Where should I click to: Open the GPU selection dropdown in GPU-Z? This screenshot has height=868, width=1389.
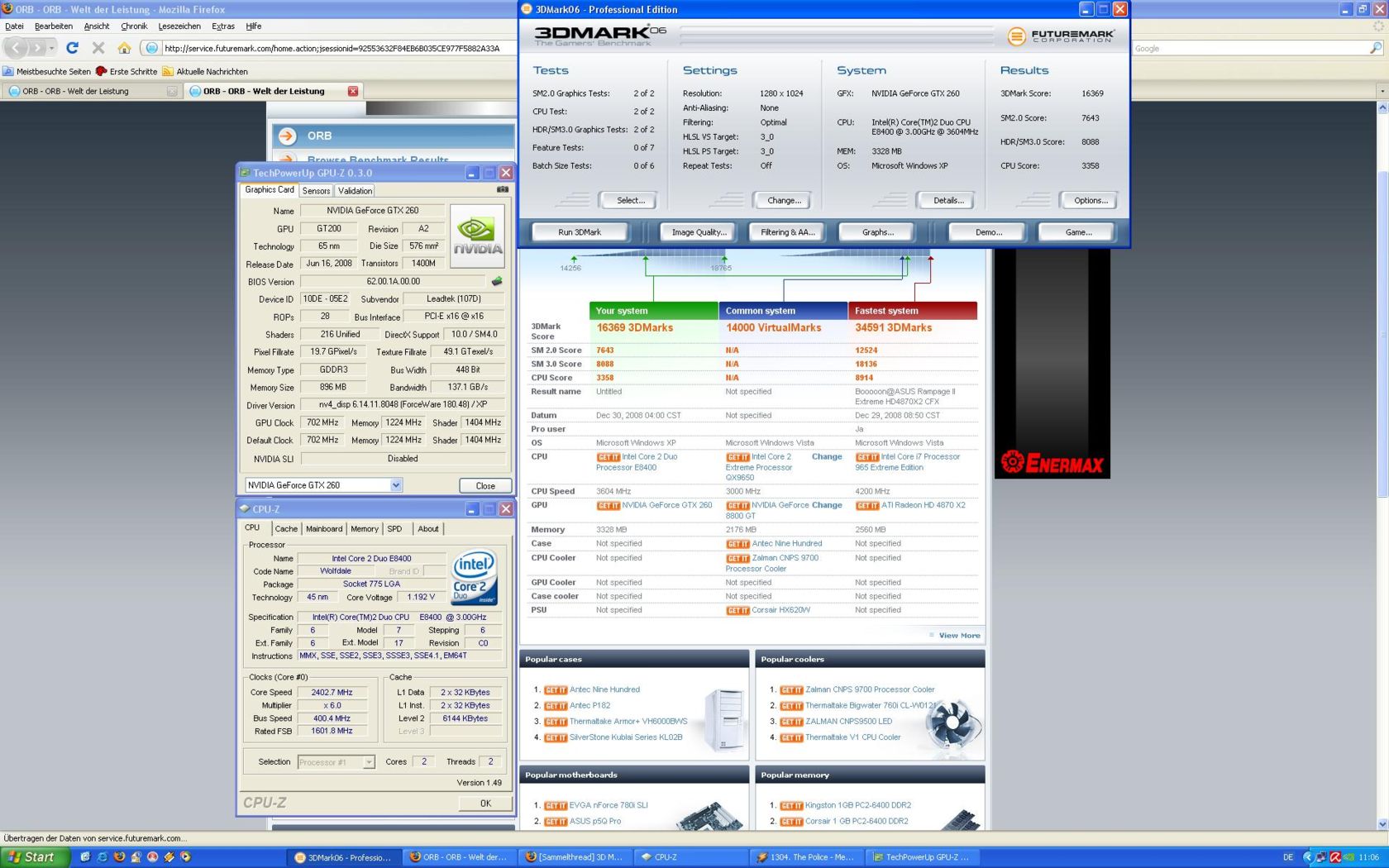click(396, 485)
